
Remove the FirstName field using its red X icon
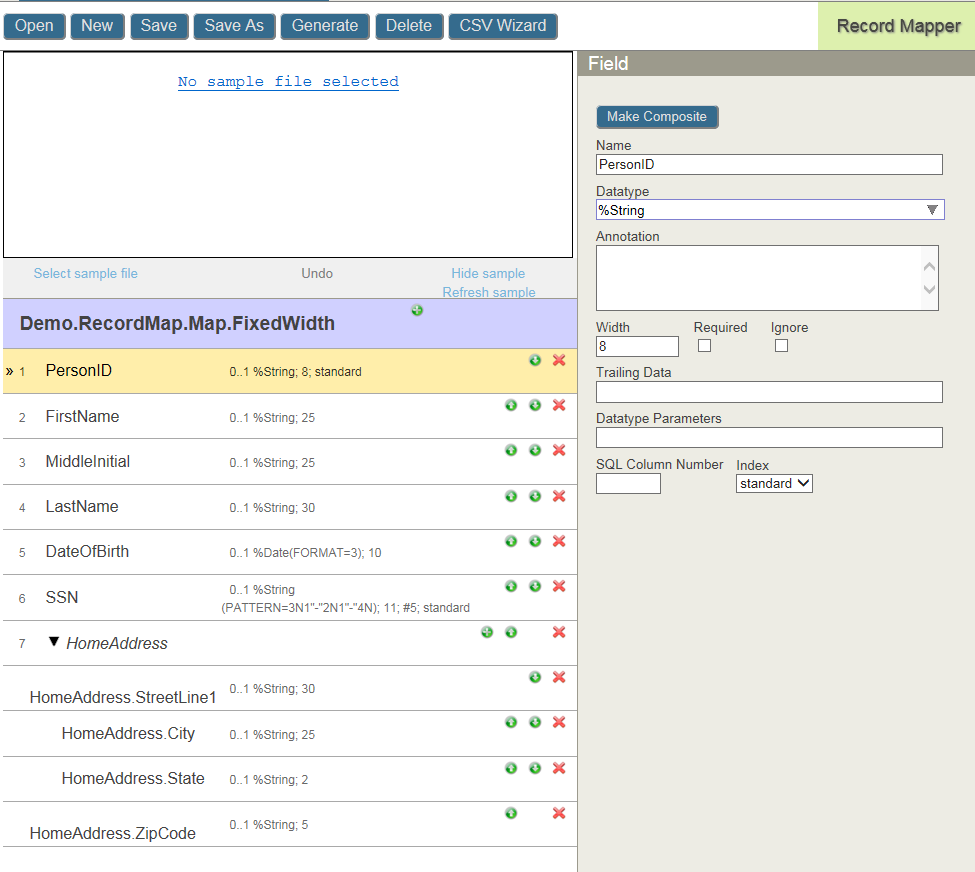(559, 405)
